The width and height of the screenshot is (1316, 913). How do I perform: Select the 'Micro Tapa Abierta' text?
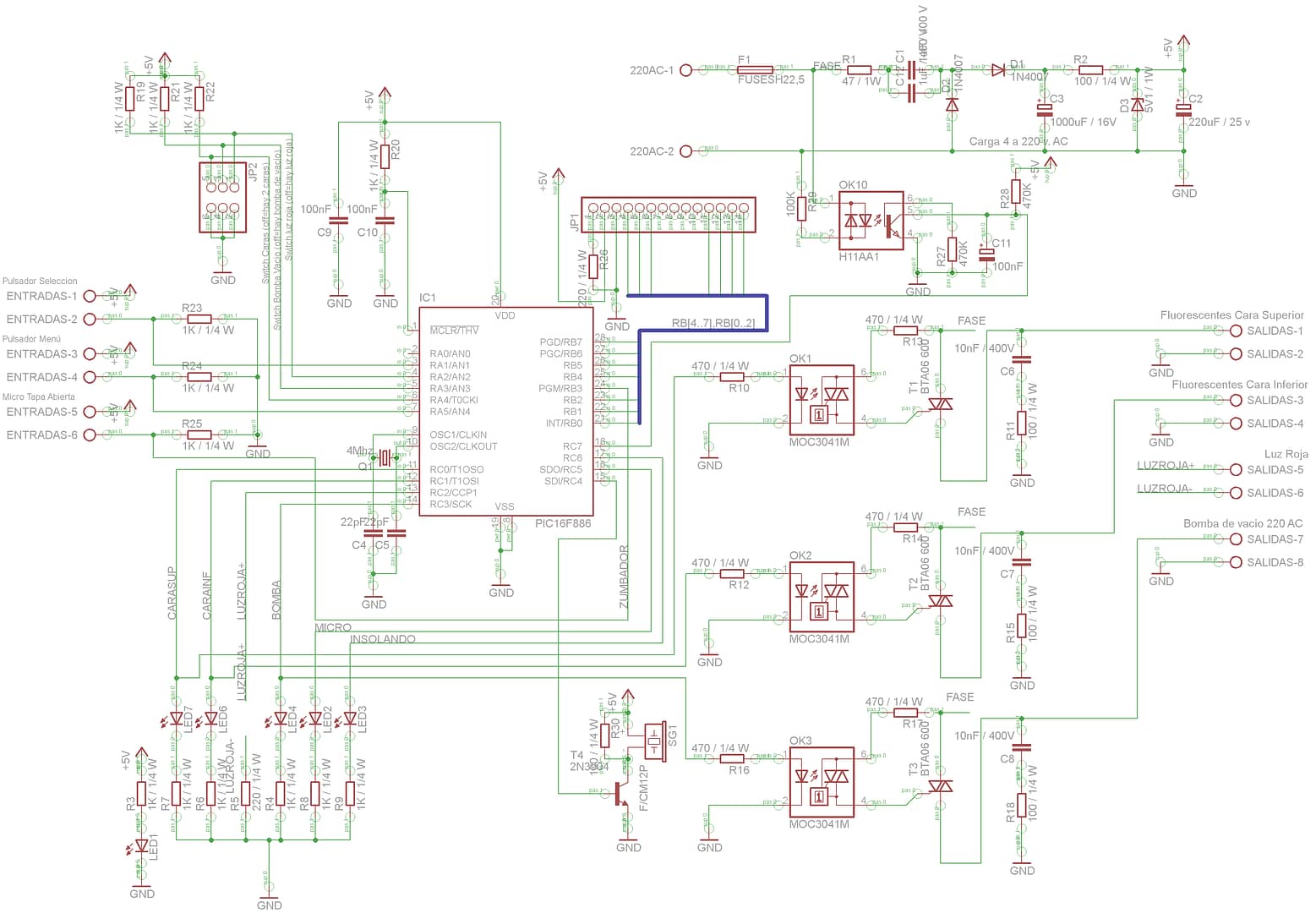[x=39, y=396]
